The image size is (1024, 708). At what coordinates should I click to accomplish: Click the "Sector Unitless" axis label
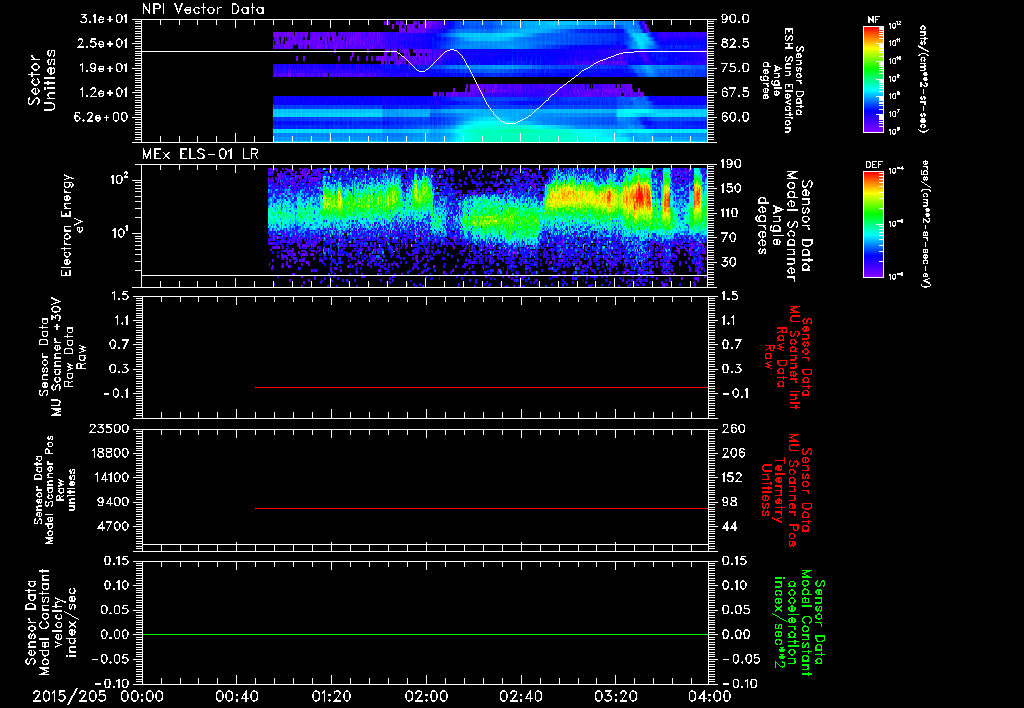(x=42, y=80)
